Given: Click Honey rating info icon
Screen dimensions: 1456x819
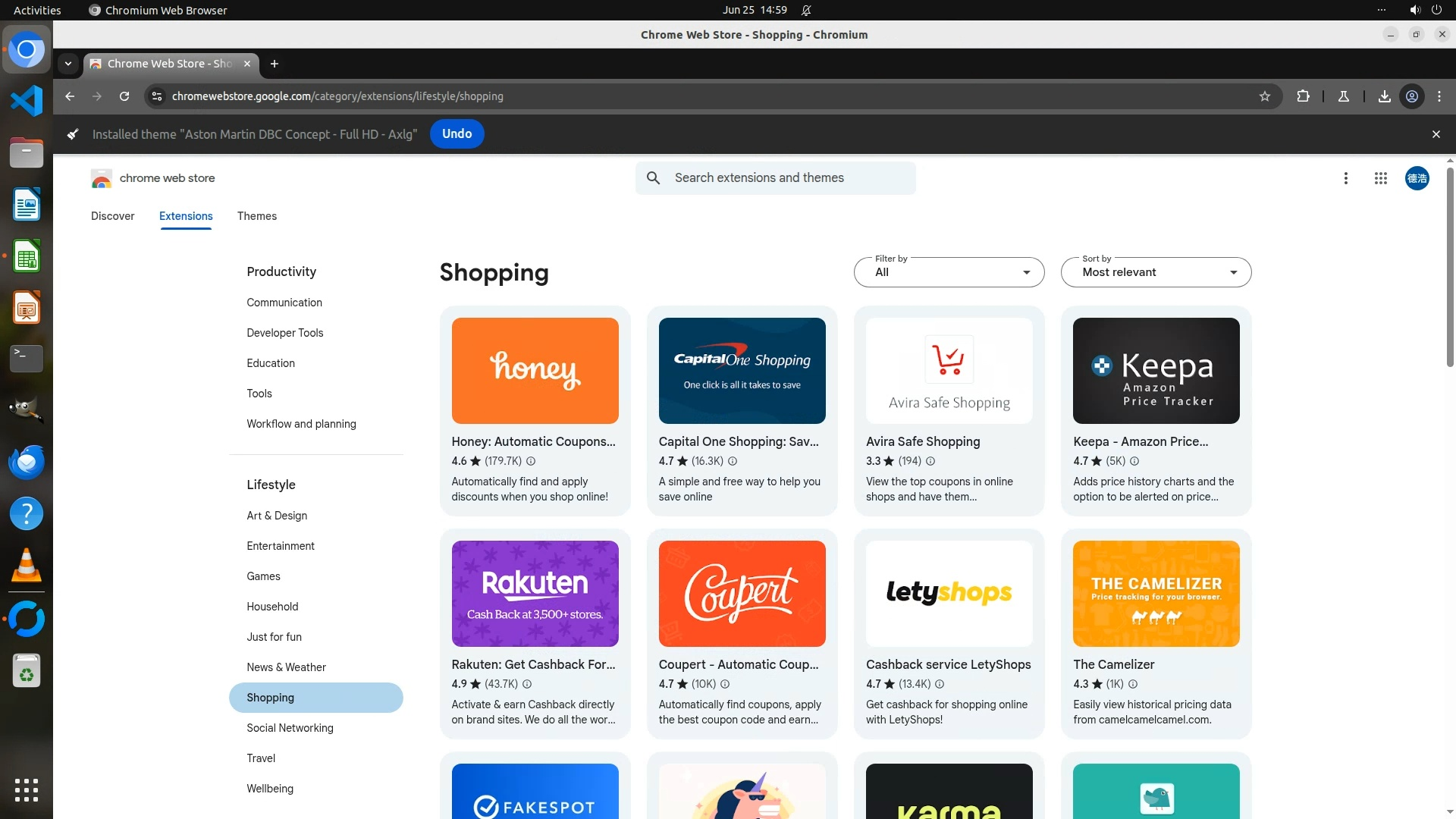Looking at the screenshot, I should 531,461.
